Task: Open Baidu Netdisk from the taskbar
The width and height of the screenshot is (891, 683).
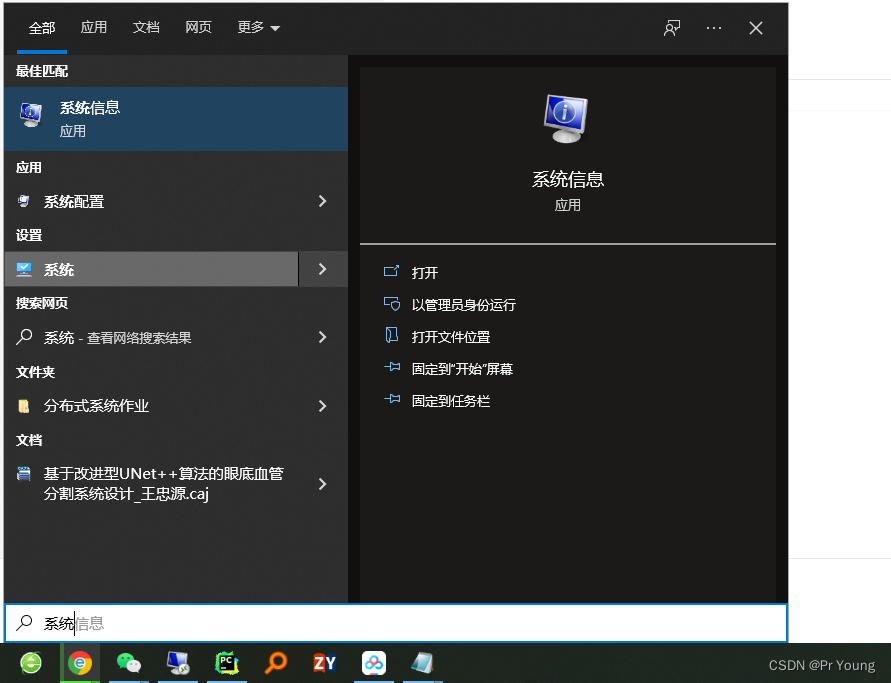Action: click(374, 663)
